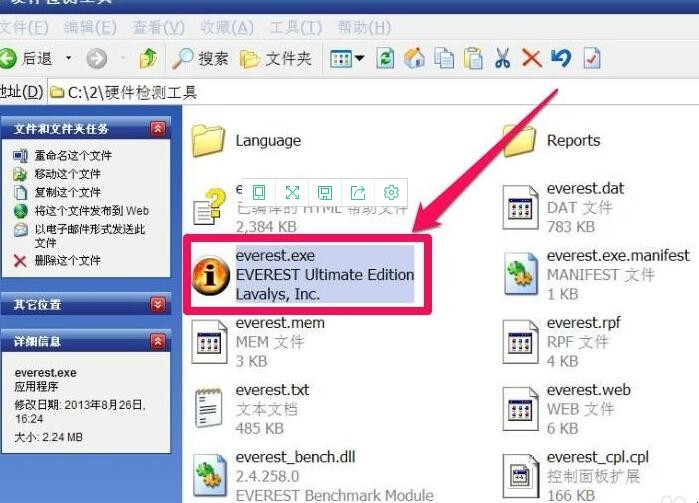Viewport: 699px width, 503px height.
Task: Open the 工具(T) menu
Action: [296, 27]
